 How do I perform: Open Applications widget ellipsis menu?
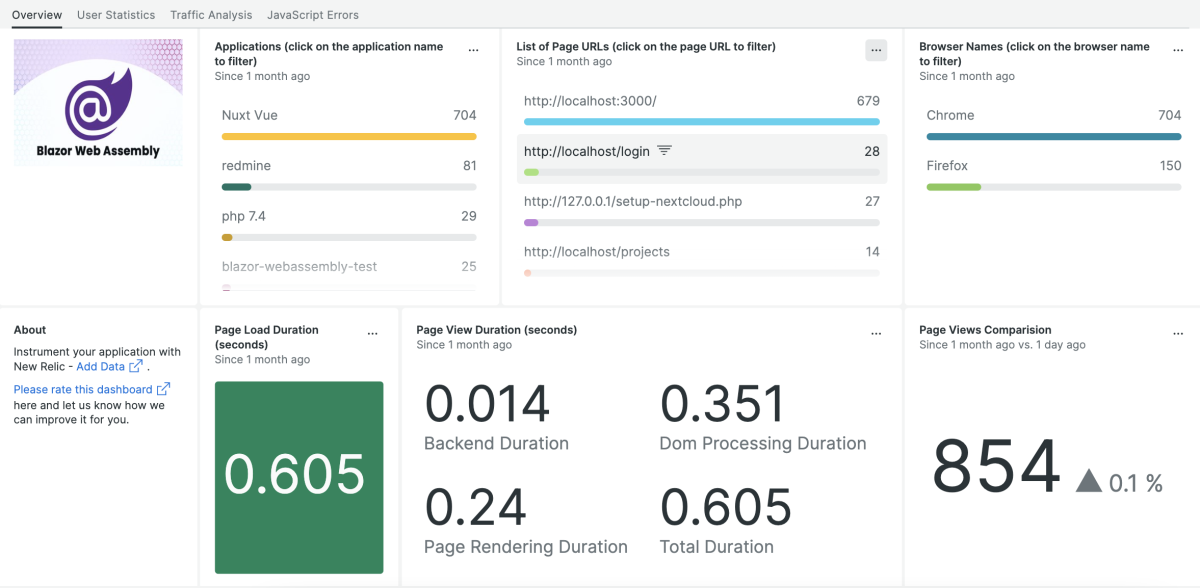(x=474, y=50)
